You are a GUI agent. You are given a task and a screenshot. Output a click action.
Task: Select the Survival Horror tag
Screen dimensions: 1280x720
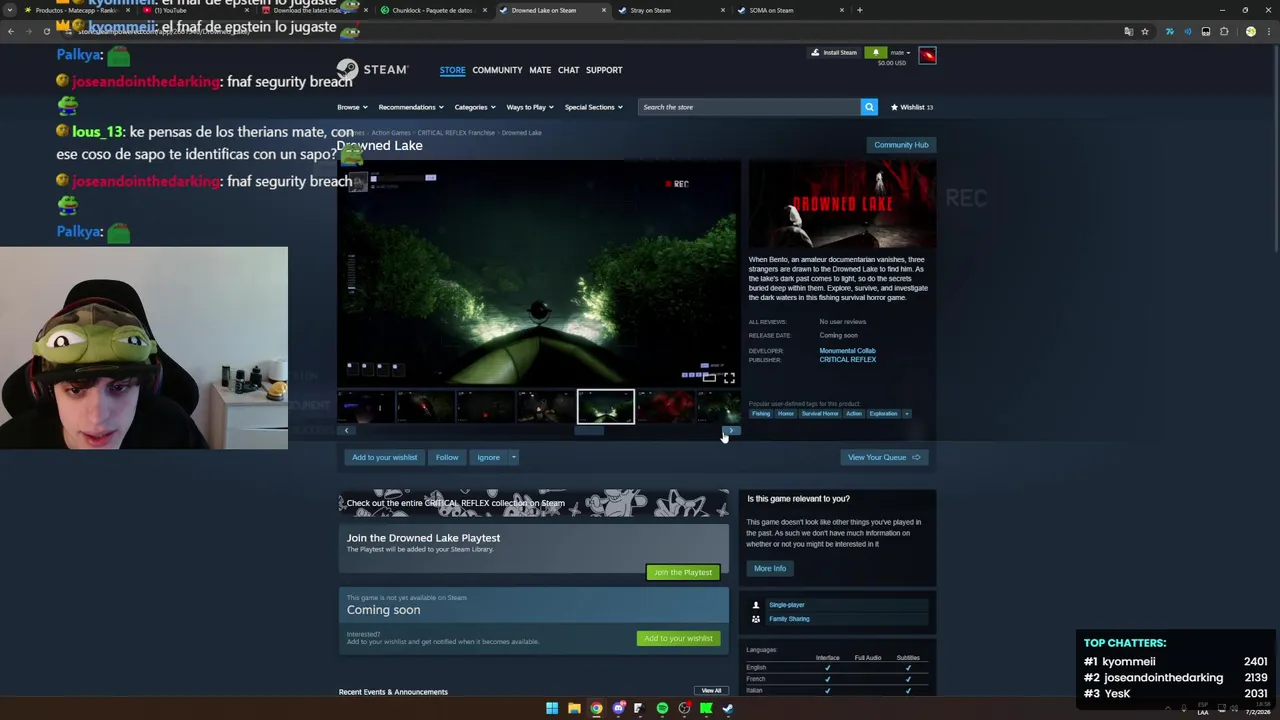819,414
